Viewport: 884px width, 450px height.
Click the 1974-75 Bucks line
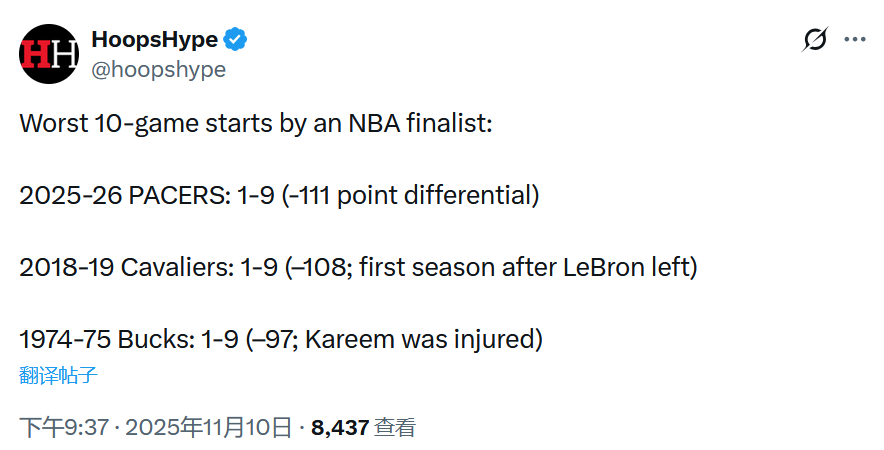click(x=281, y=339)
